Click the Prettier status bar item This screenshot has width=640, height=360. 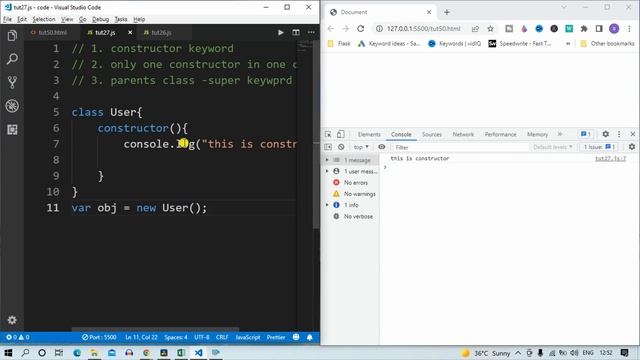[276, 337]
